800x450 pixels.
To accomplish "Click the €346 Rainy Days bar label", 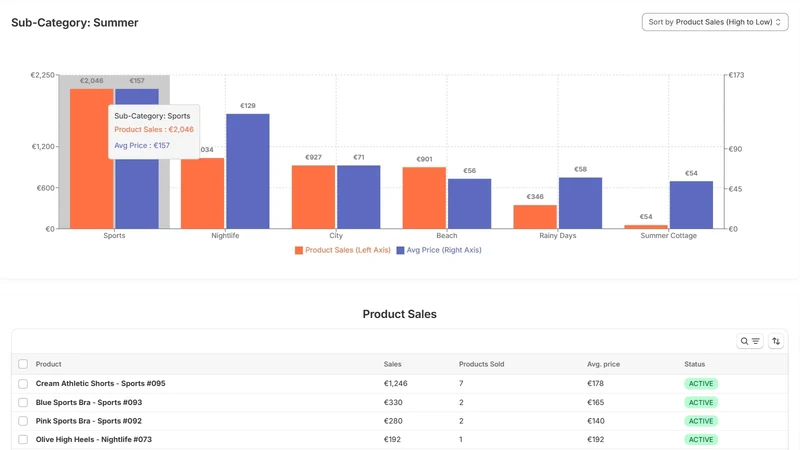I will tap(535, 196).
